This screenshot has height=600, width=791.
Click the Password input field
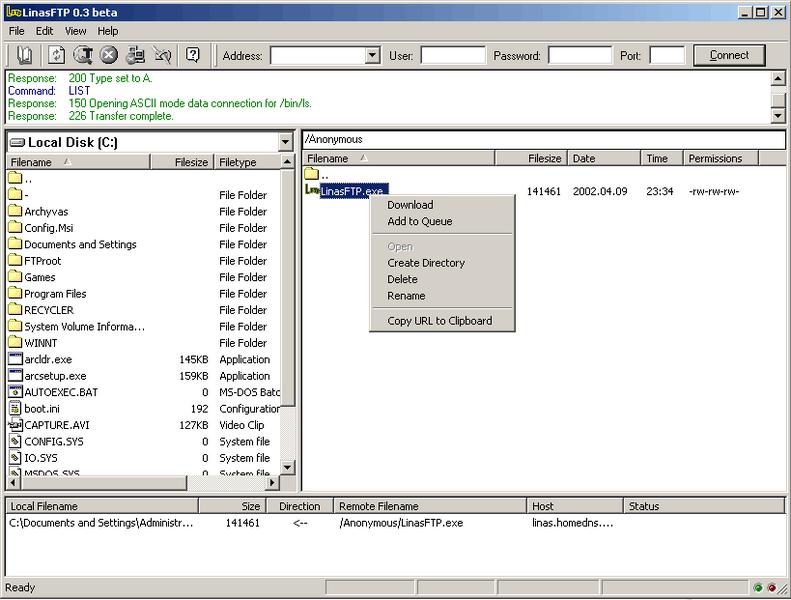pos(580,56)
